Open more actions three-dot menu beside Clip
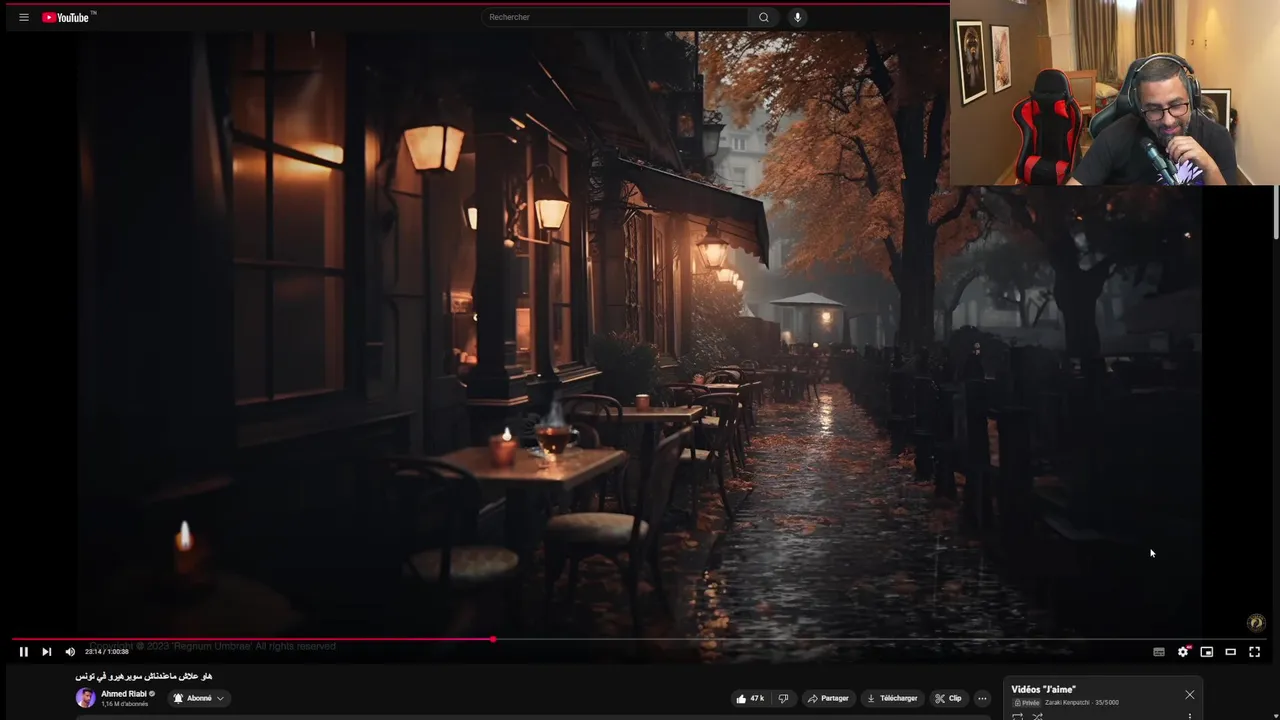Viewport: 1280px width, 720px height. coord(982,698)
